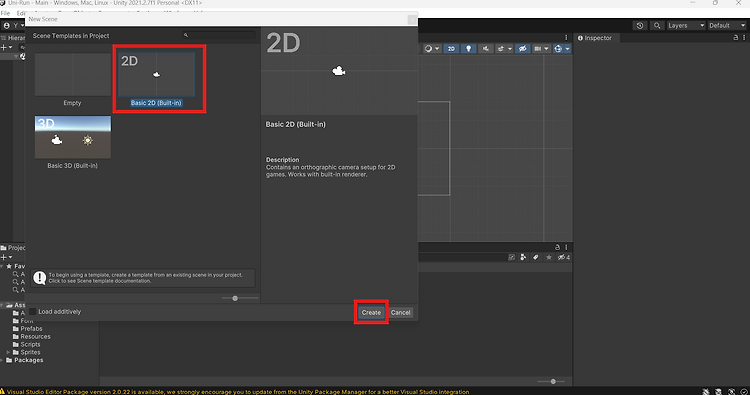The width and height of the screenshot is (750, 395).
Task: Save project search with the star icon
Action: (x=549, y=257)
